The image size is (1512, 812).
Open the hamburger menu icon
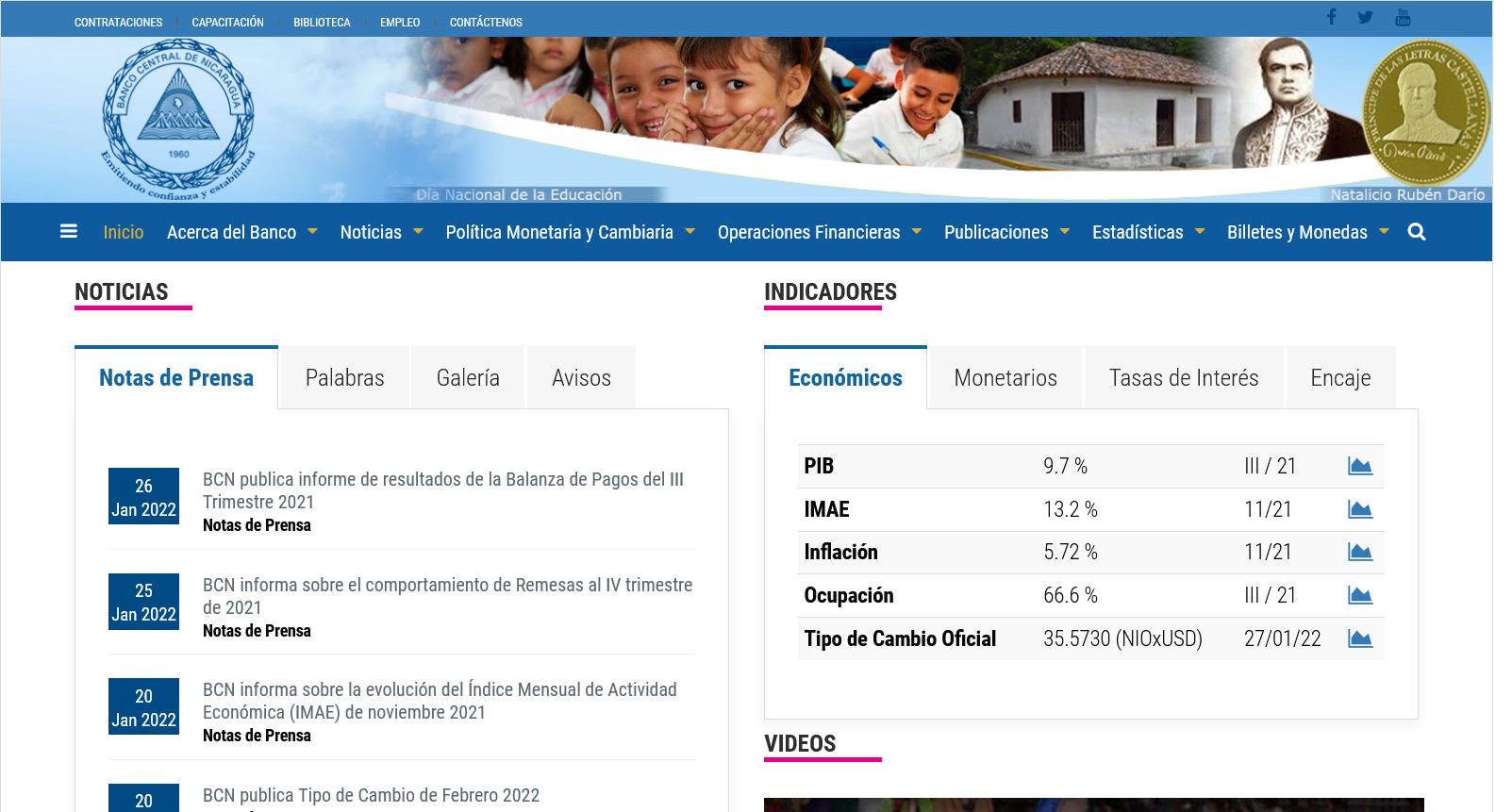(x=68, y=231)
